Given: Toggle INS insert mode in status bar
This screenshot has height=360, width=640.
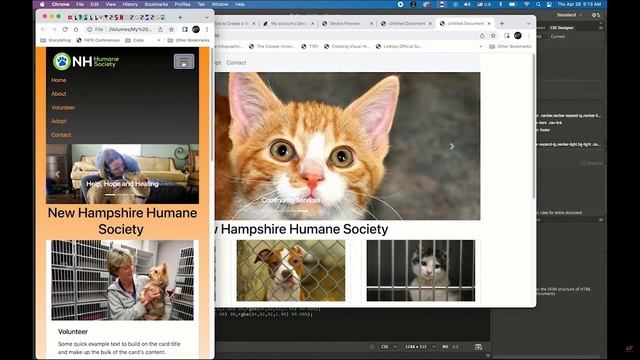Looking at the screenshot, I should (x=445, y=347).
